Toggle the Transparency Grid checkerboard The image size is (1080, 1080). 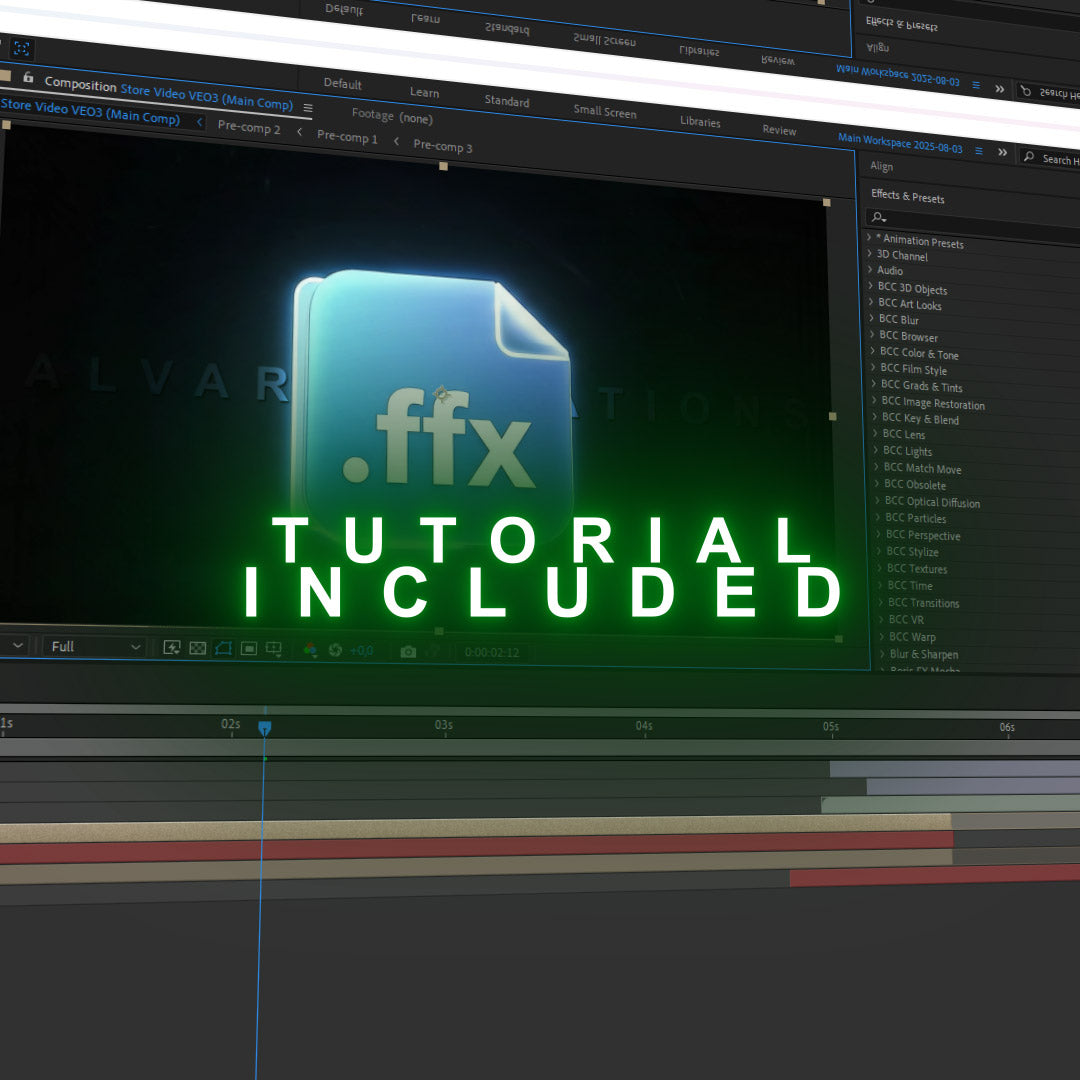click(x=198, y=648)
